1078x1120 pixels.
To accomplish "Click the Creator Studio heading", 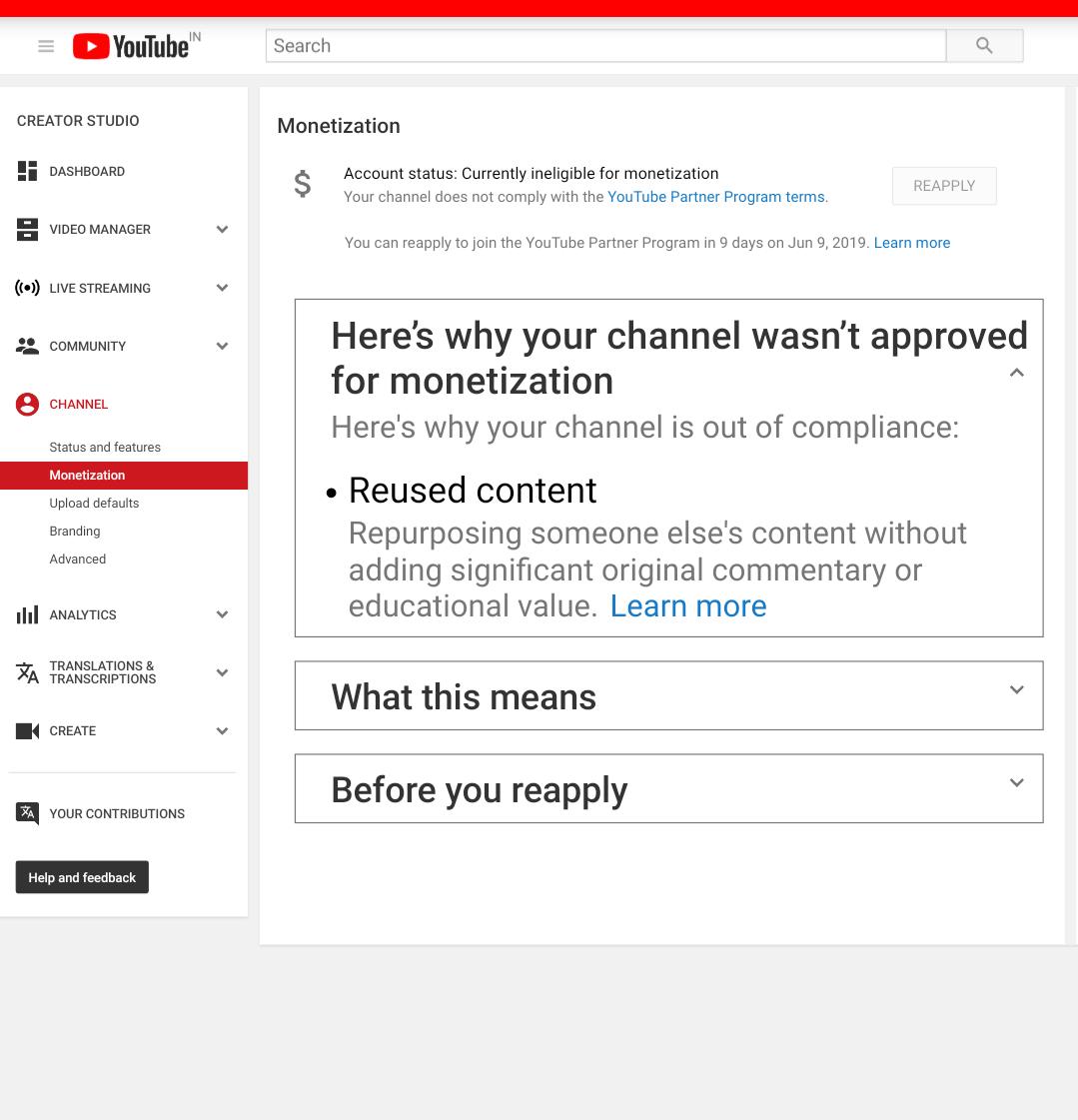I will pyautogui.click(x=78, y=121).
